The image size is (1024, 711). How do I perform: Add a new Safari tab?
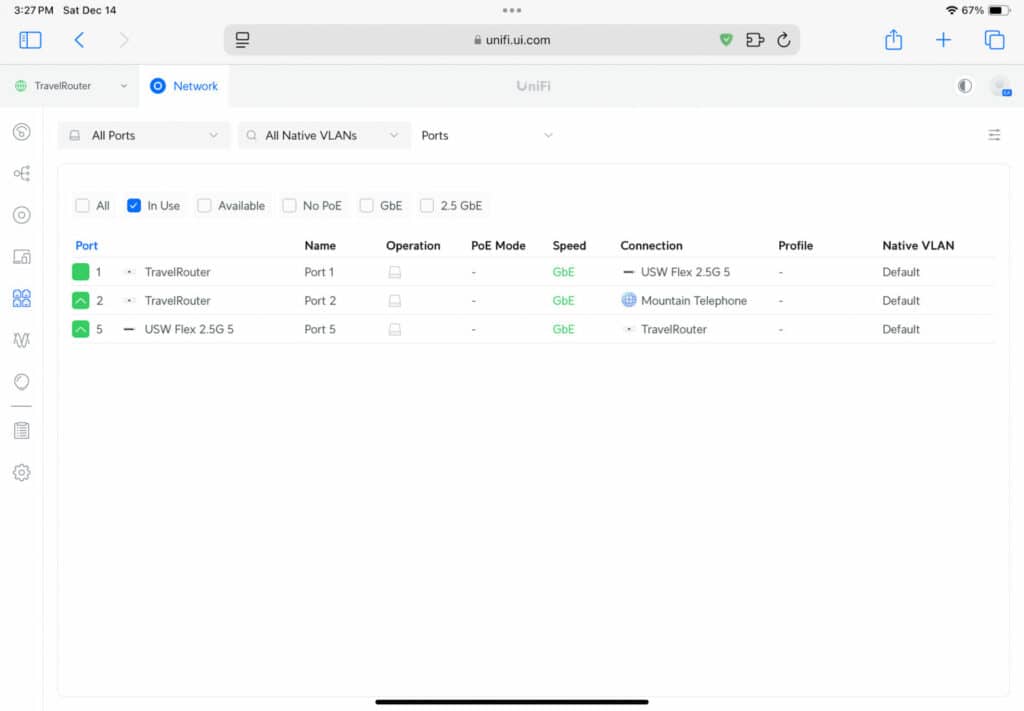[943, 40]
